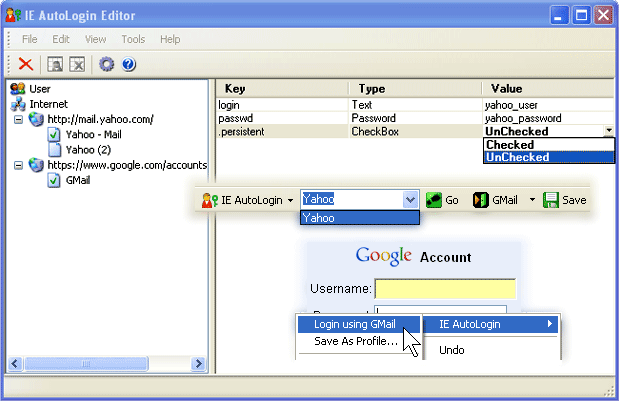Choose Save As Profile... menu entry
The image size is (619, 401).
tap(358, 341)
